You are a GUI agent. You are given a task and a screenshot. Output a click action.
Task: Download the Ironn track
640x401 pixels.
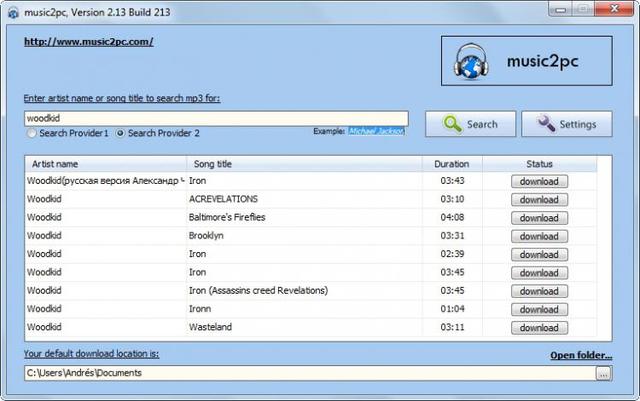coord(539,310)
